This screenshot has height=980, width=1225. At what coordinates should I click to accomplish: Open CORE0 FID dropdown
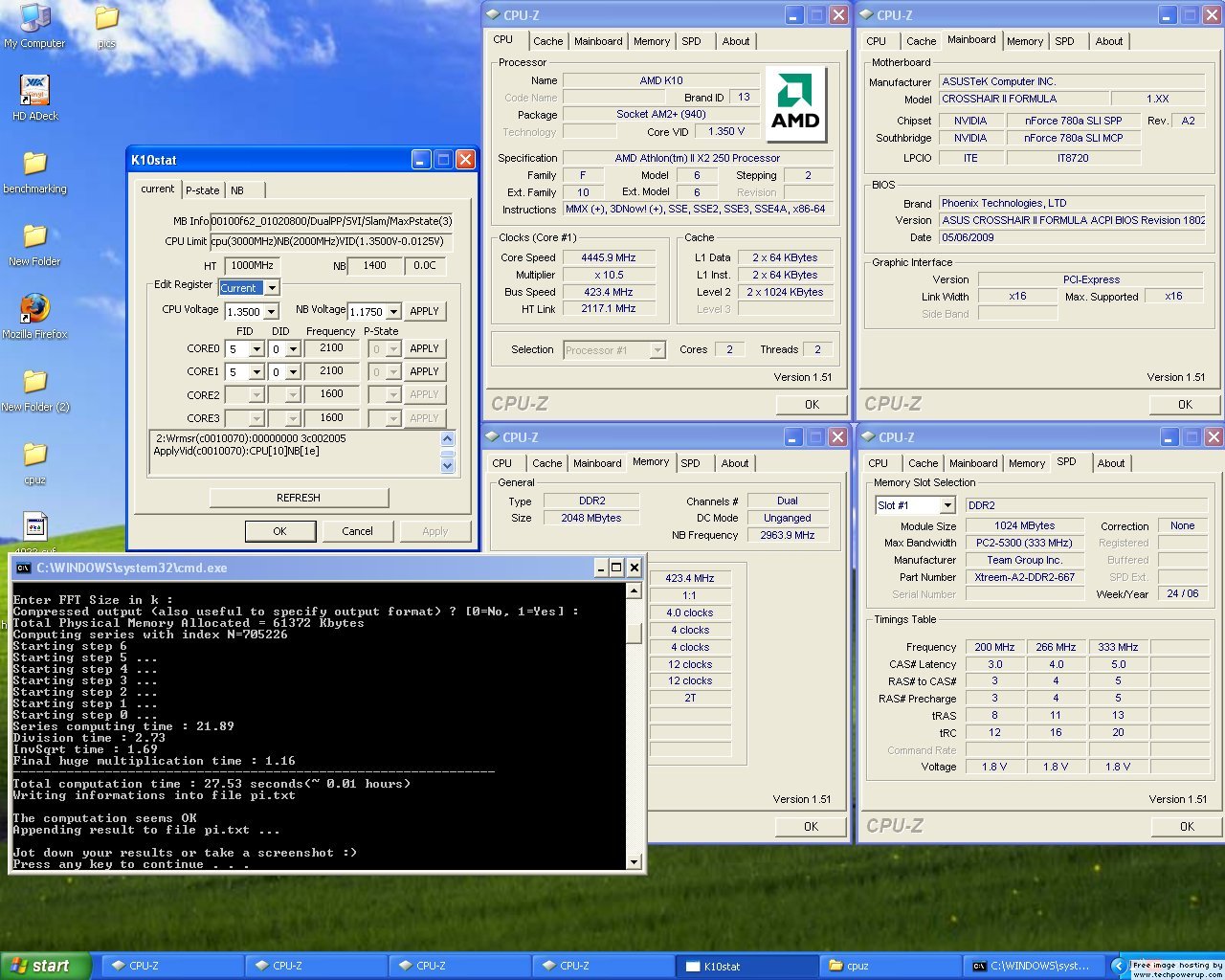click(256, 349)
